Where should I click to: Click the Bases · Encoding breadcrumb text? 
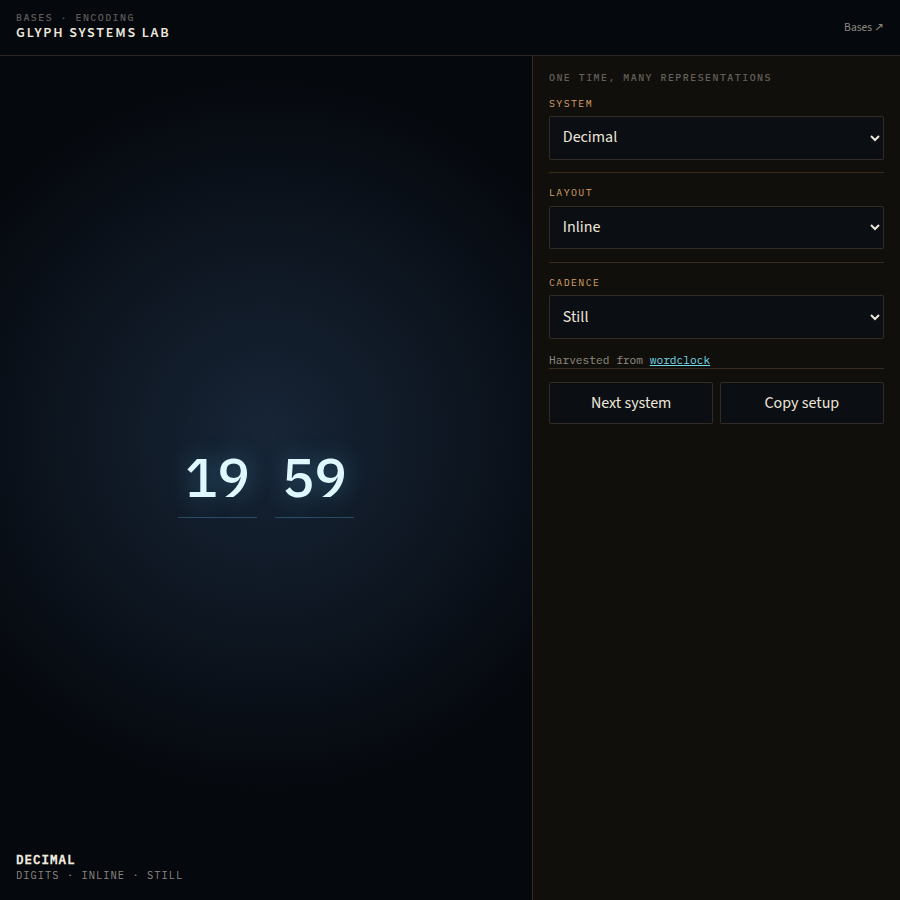click(x=75, y=18)
